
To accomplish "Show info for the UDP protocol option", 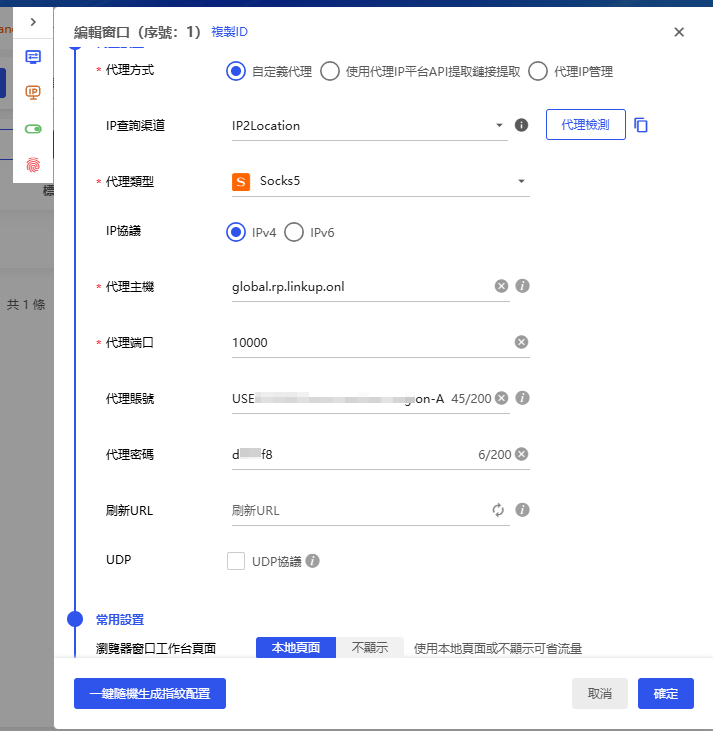I will [312, 561].
